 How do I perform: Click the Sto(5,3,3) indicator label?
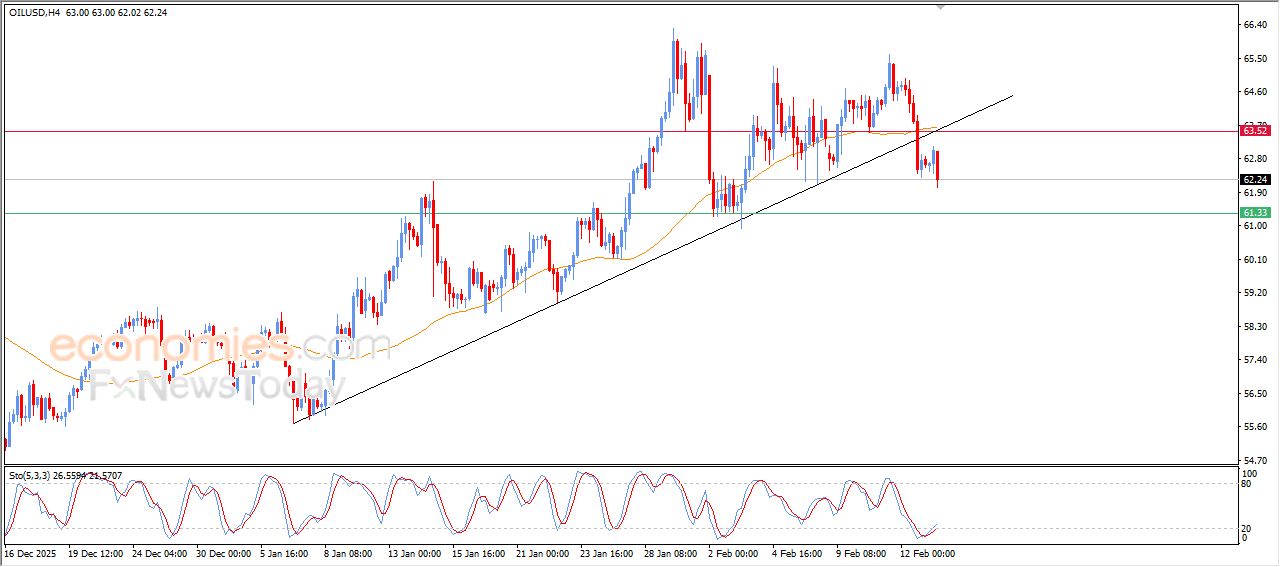[30, 475]
